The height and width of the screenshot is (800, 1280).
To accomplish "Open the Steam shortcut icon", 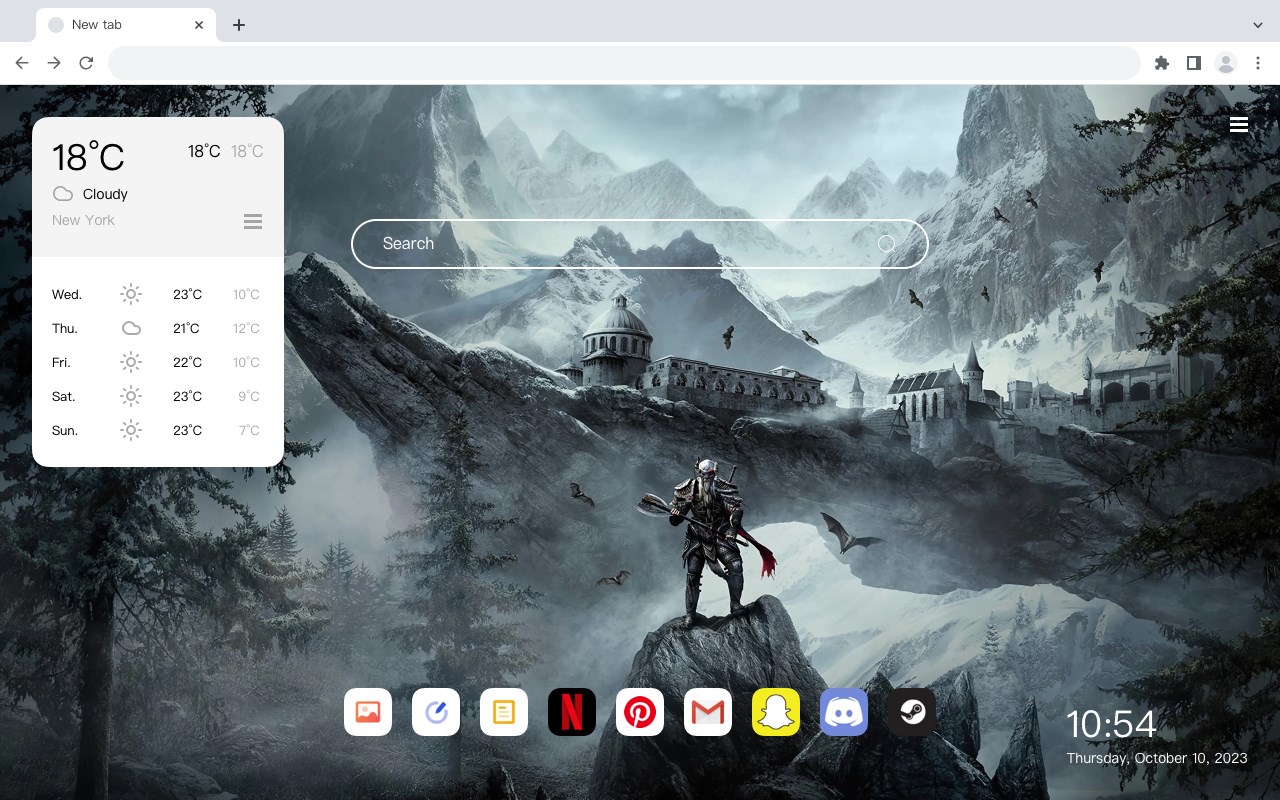I will coord(912,712).
